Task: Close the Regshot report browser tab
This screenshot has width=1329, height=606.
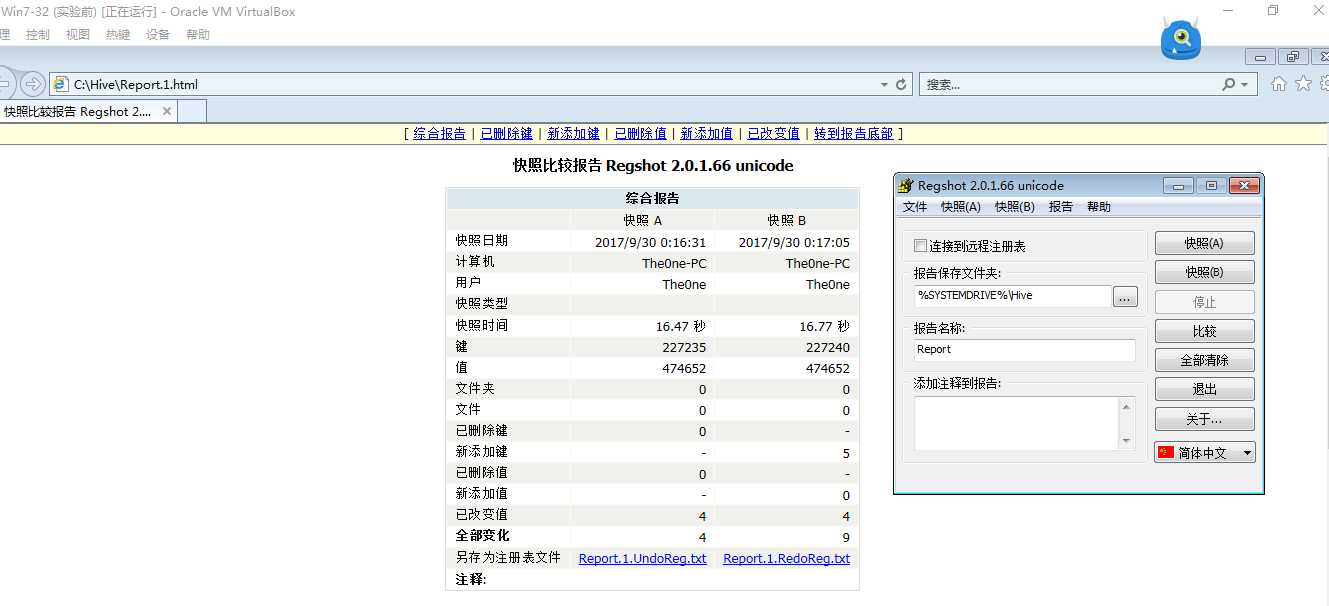Action: click(167, 111)
